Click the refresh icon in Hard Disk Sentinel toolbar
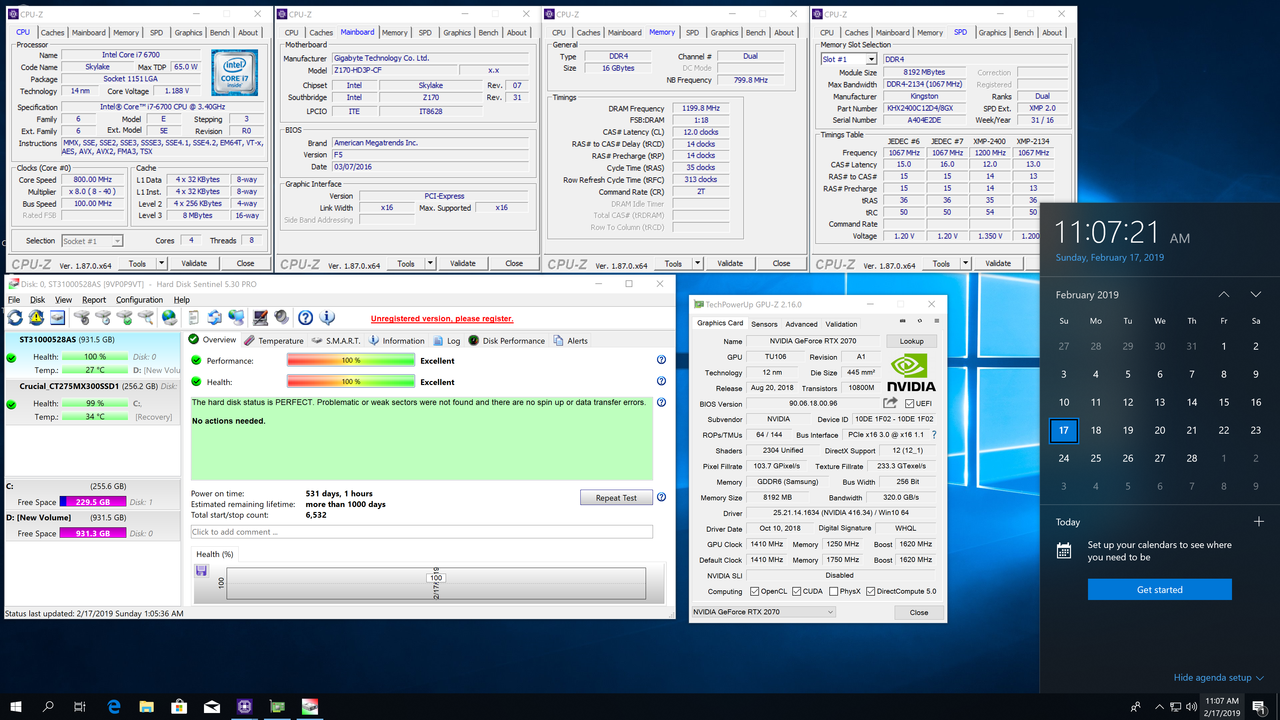The width and height of the screenshot is (1280, 720). point(15,318)
